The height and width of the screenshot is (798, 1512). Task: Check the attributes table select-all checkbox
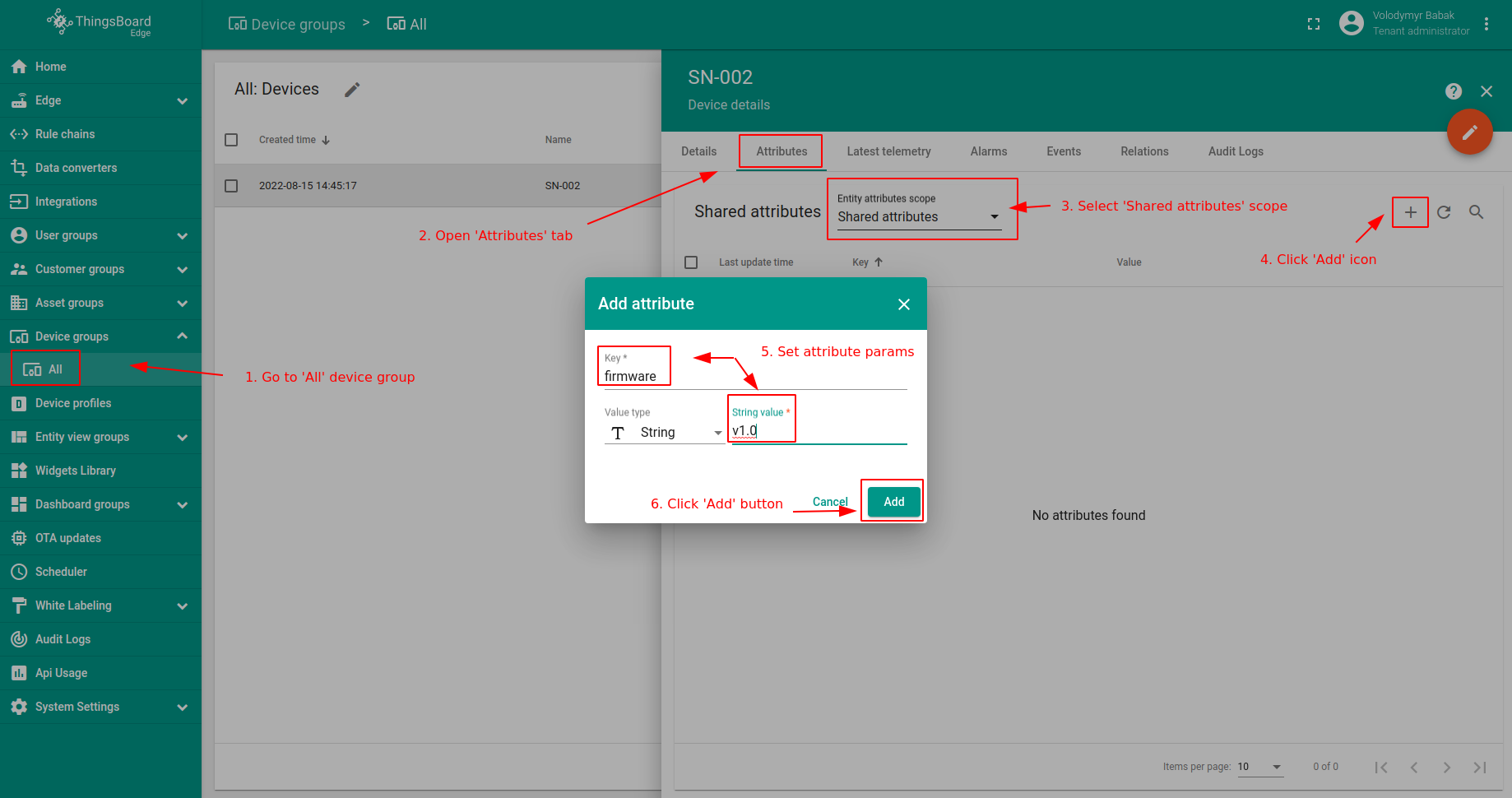point(691,262)
